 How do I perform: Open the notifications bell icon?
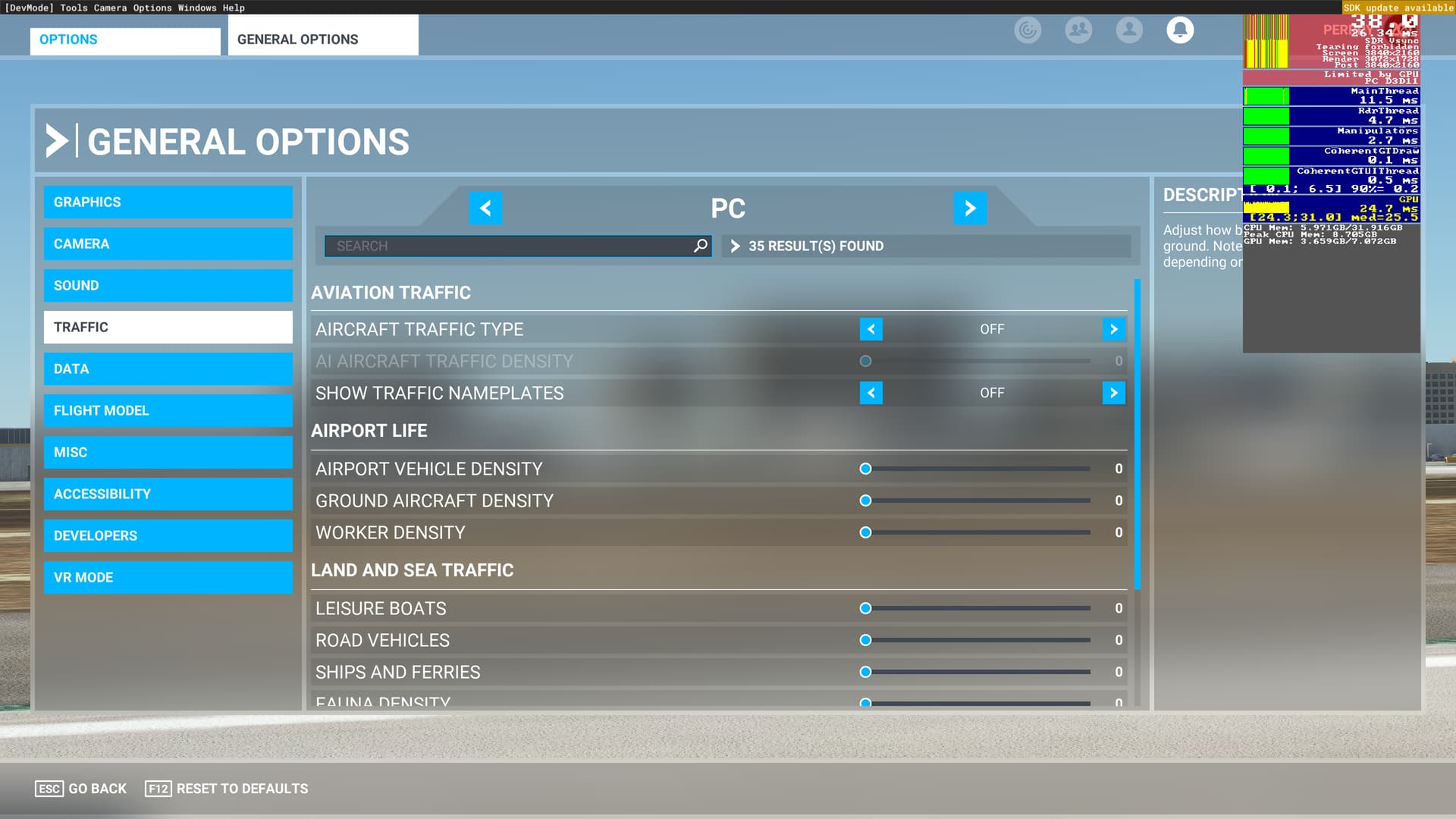[1180, 30]
